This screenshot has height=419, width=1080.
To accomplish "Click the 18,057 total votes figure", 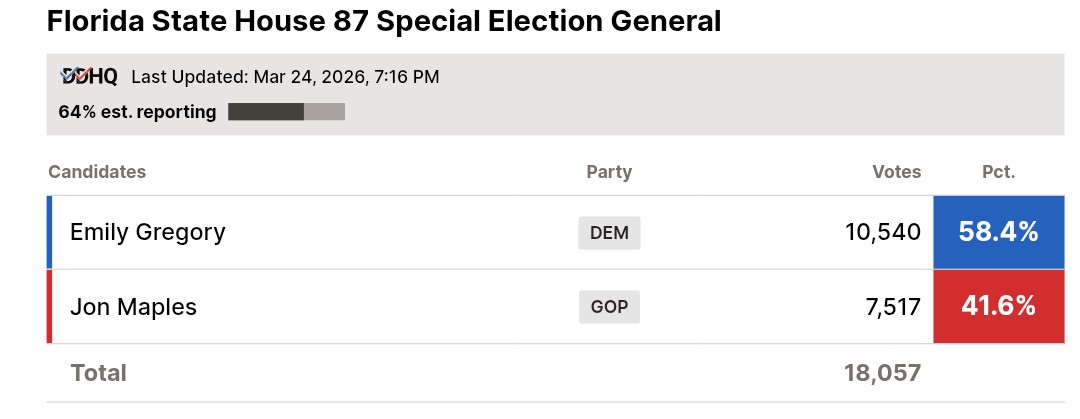I will pos(882,373).
